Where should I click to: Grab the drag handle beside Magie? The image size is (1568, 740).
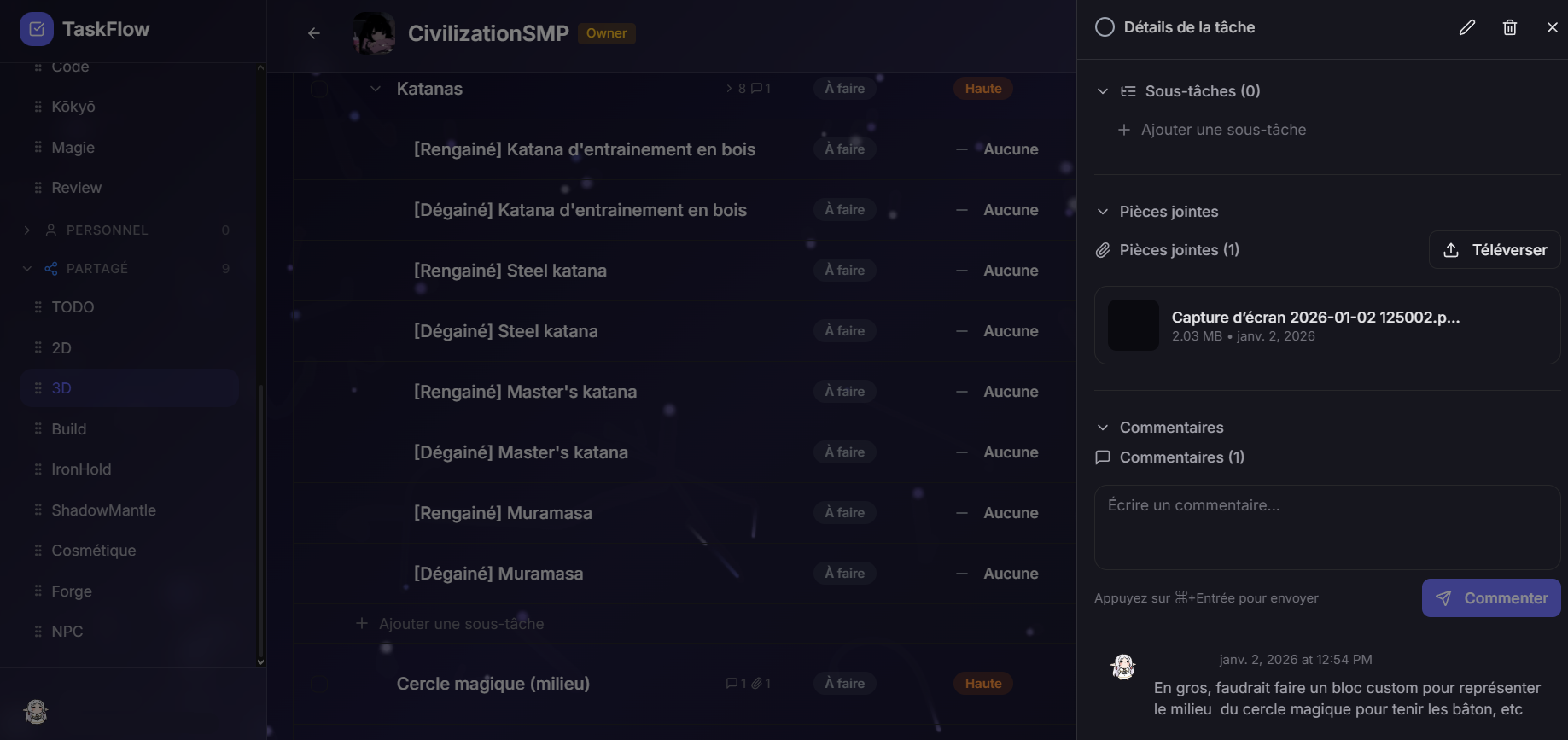(x=38, y=148)
